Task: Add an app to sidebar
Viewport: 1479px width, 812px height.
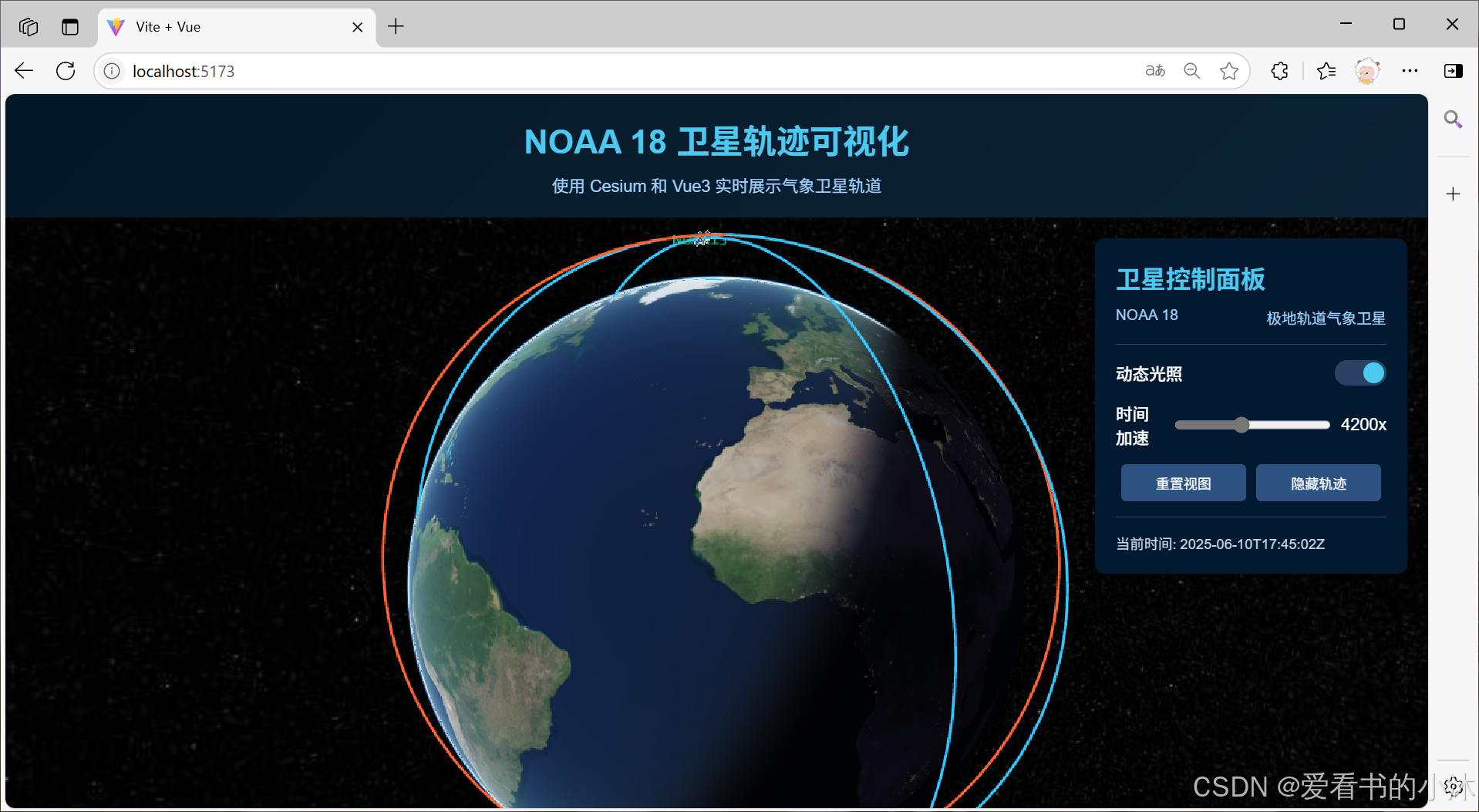Action: 1453,194
